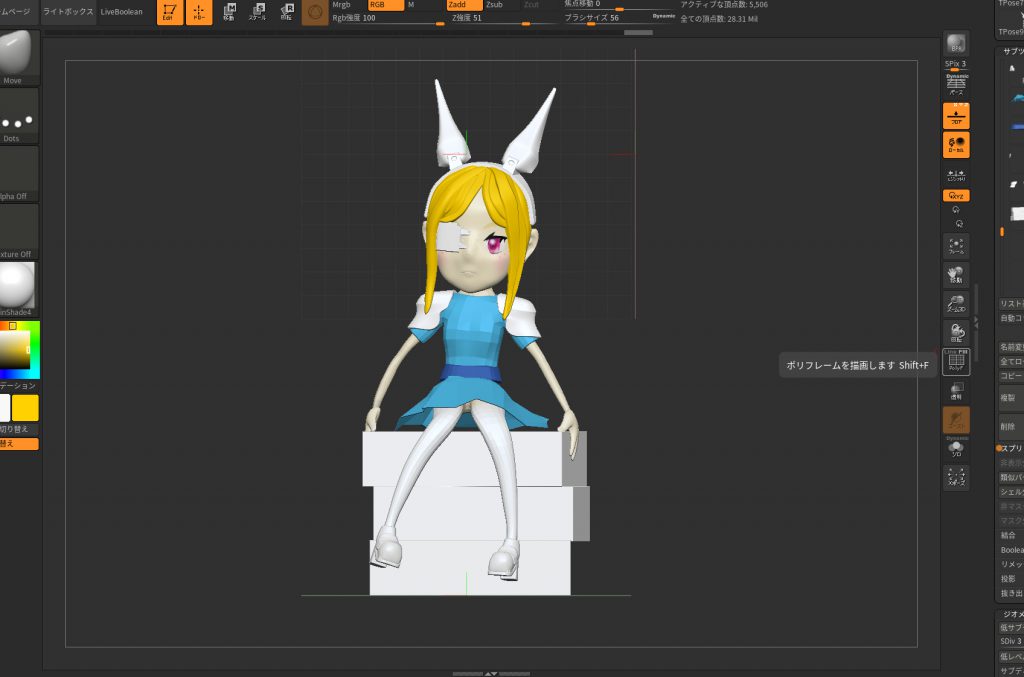Click the BPR render button

point(957,44)
